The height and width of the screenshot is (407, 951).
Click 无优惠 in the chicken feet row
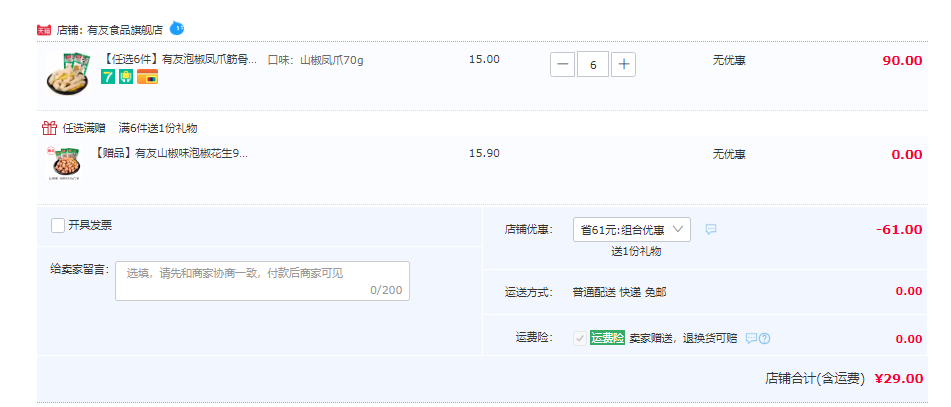729,60
